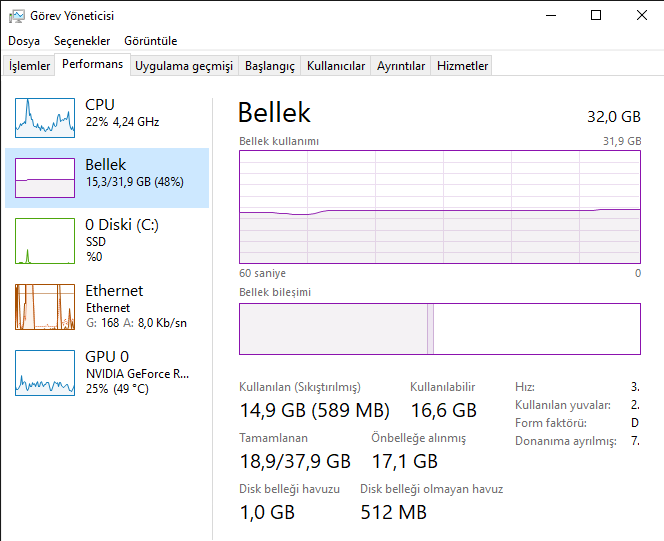Select the Bellek memory graph thumbnail
The image size is (664, 541).
[45, 177]
